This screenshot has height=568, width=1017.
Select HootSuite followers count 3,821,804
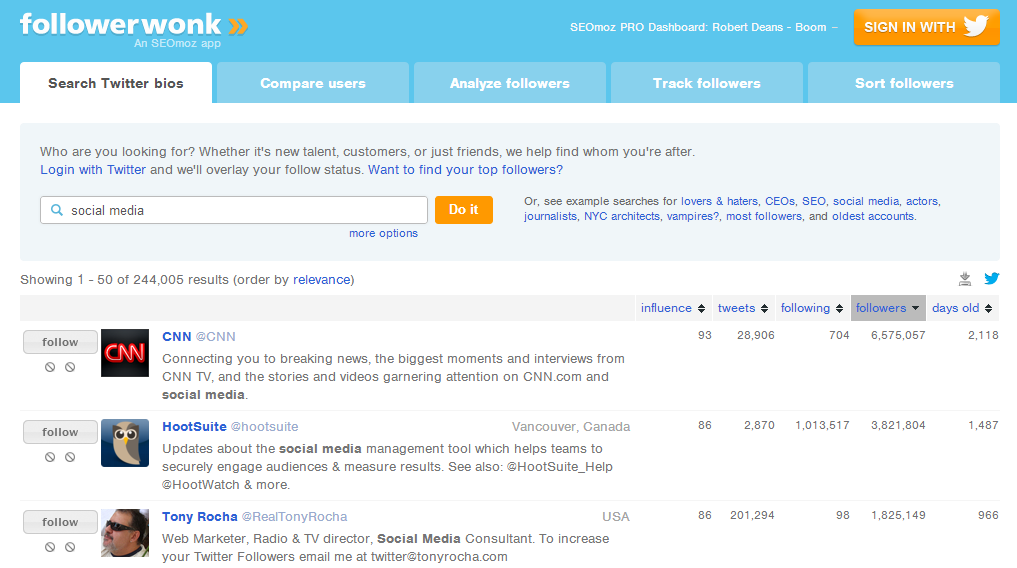pos(898,425)
